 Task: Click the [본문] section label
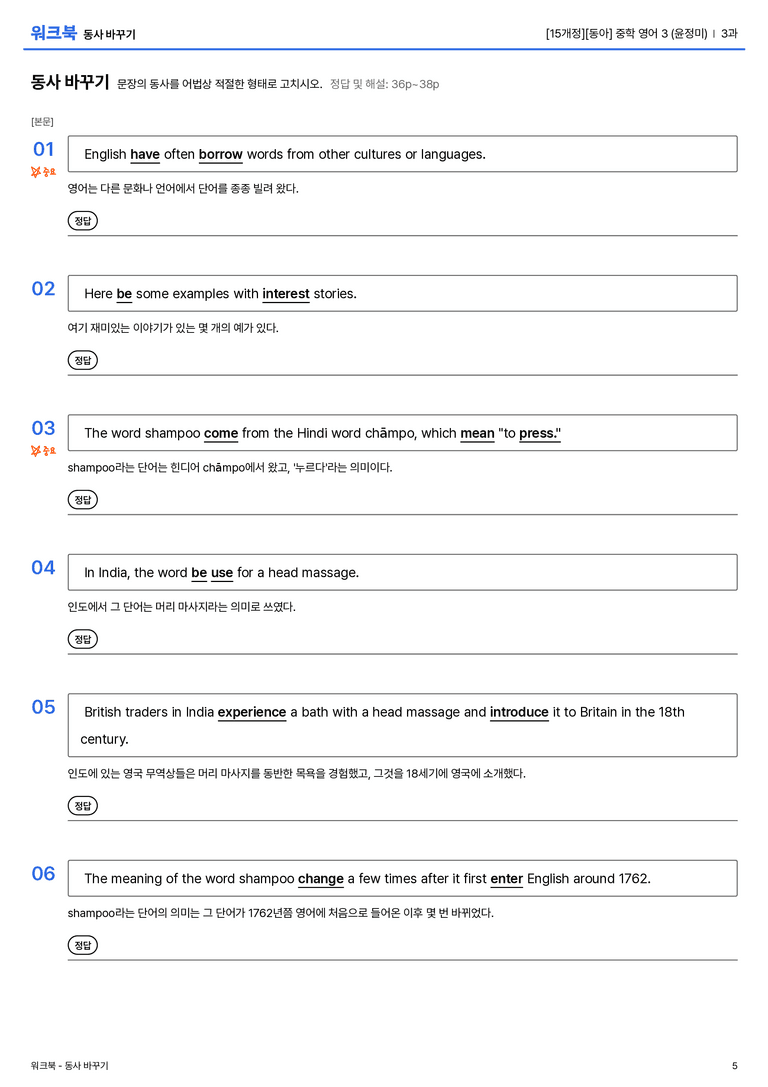point(42,122)
